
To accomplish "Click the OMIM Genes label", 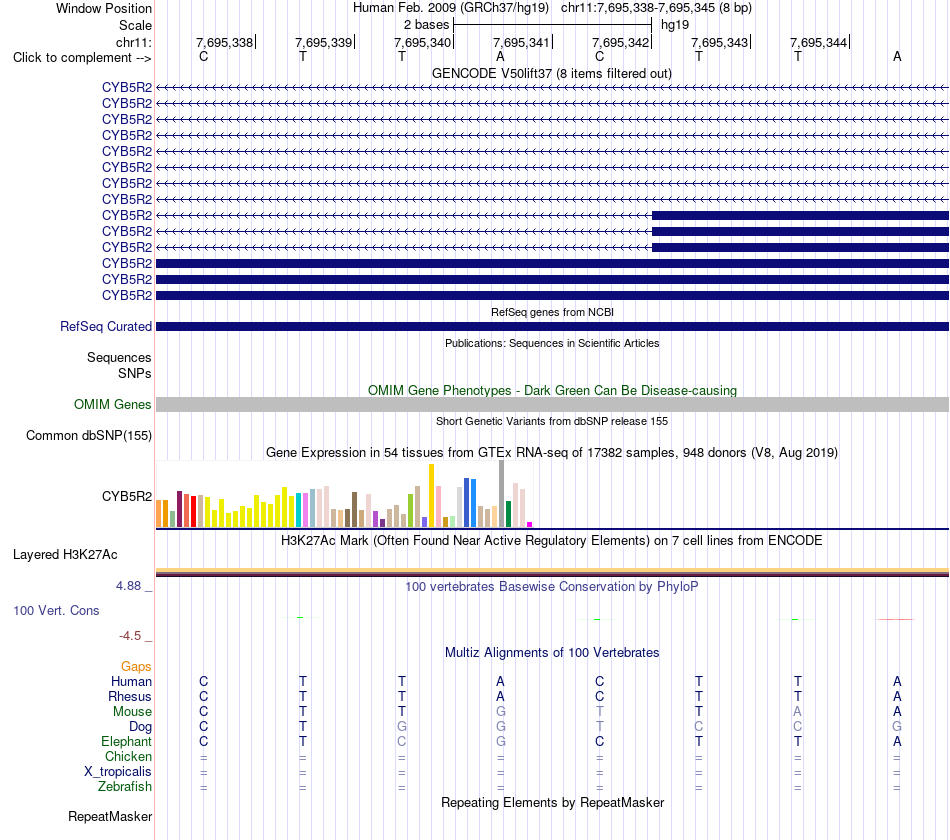I will click(x=112, y=404).
